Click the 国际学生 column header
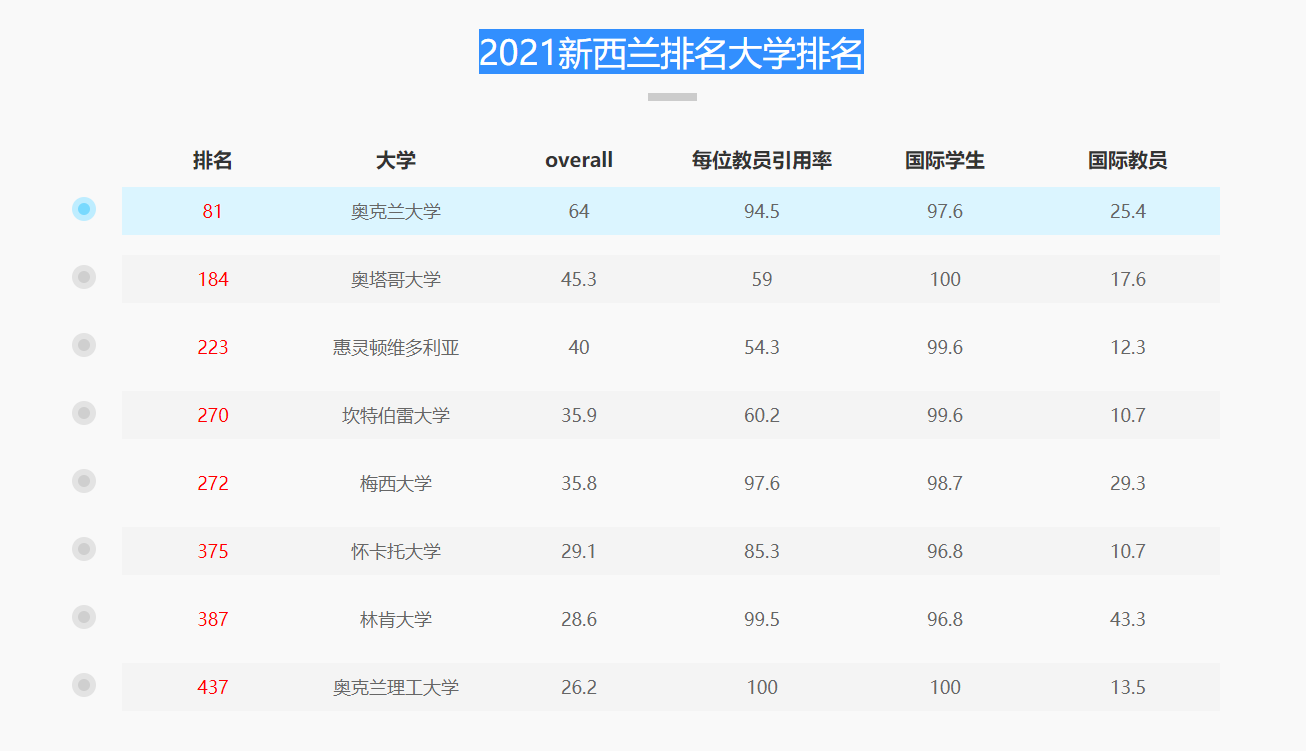 945,160
